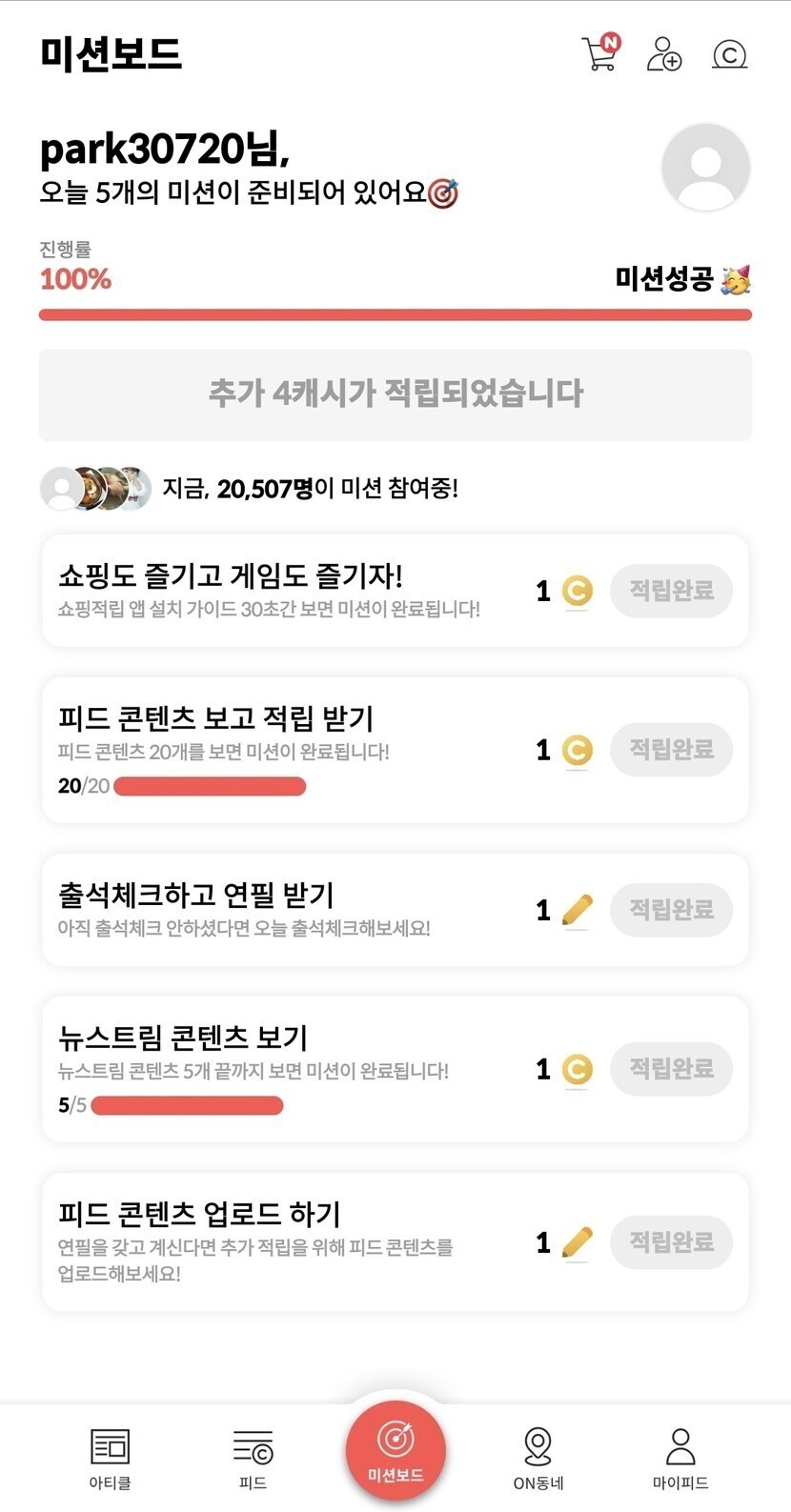
Task: Tap 적립완료 for the feed viewing mission
Action: tap(671, 750)
